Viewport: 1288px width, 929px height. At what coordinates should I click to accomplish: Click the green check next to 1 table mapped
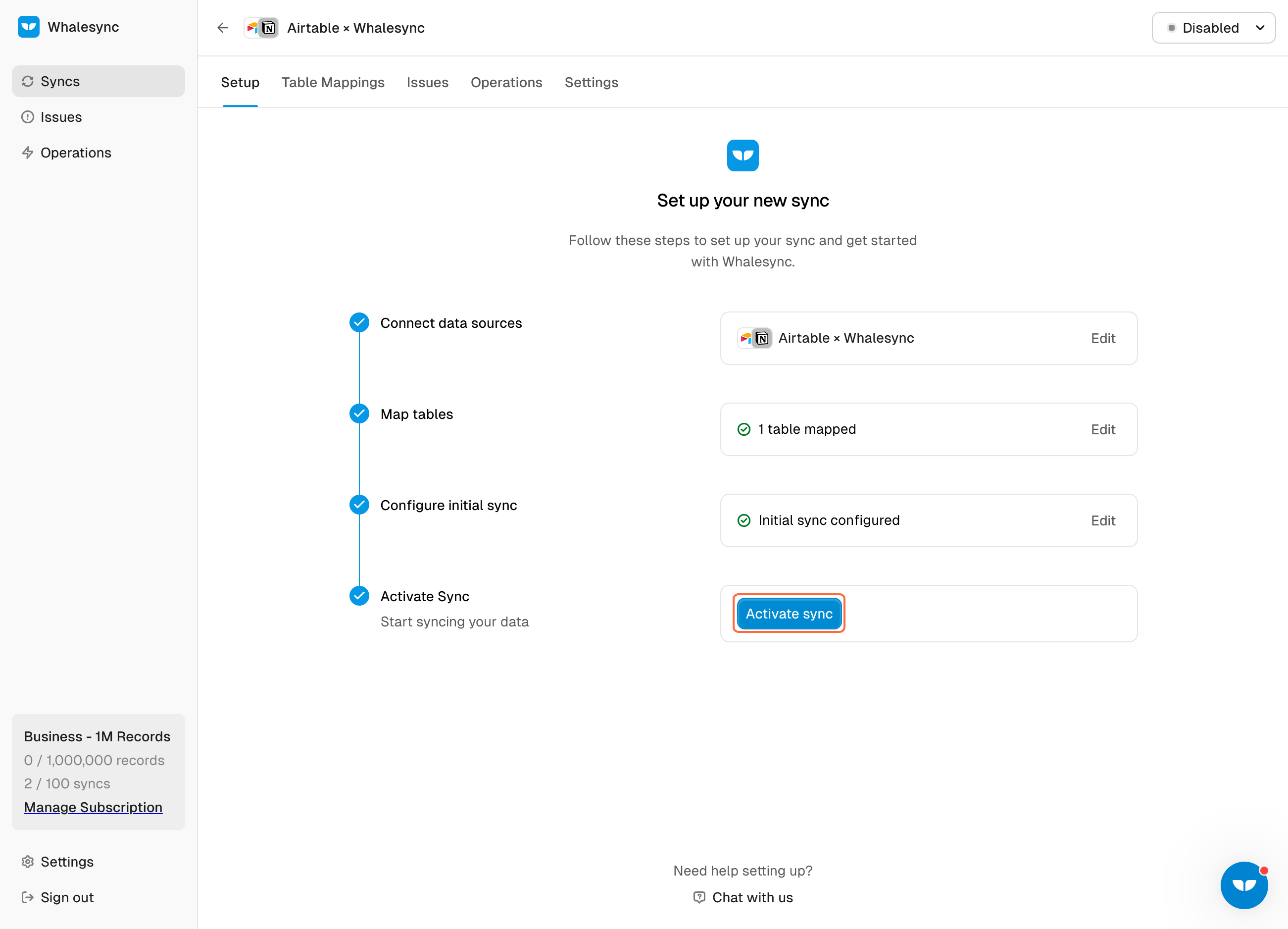(744, 429)
